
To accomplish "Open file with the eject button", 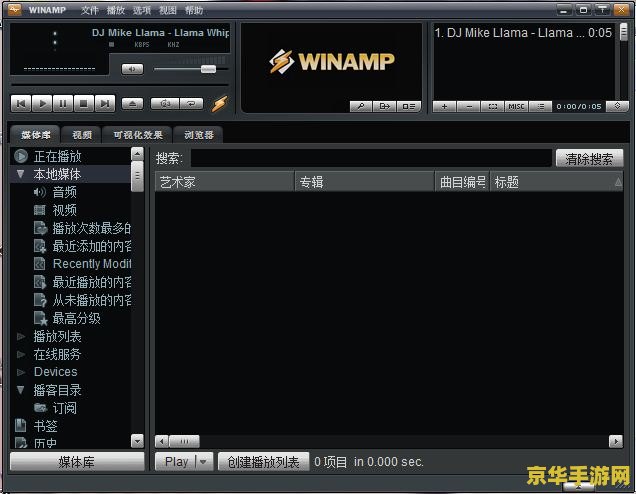I will pyautogui.click(x=133, y=104).
